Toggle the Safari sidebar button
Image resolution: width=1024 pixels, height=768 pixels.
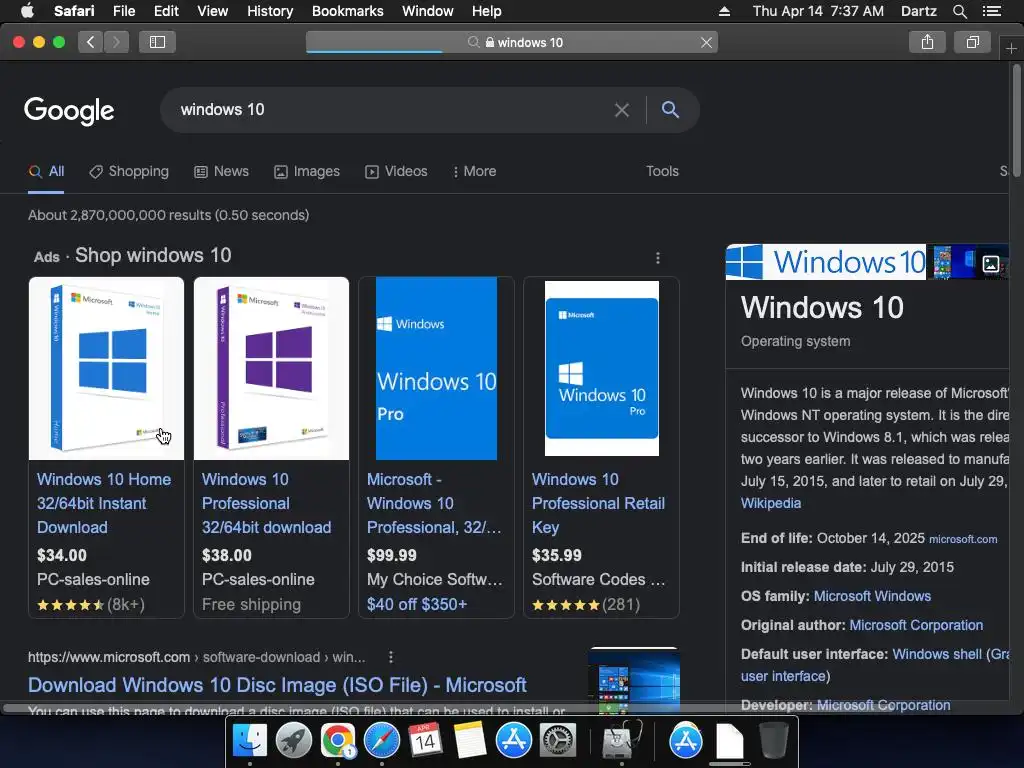(157, 42)
